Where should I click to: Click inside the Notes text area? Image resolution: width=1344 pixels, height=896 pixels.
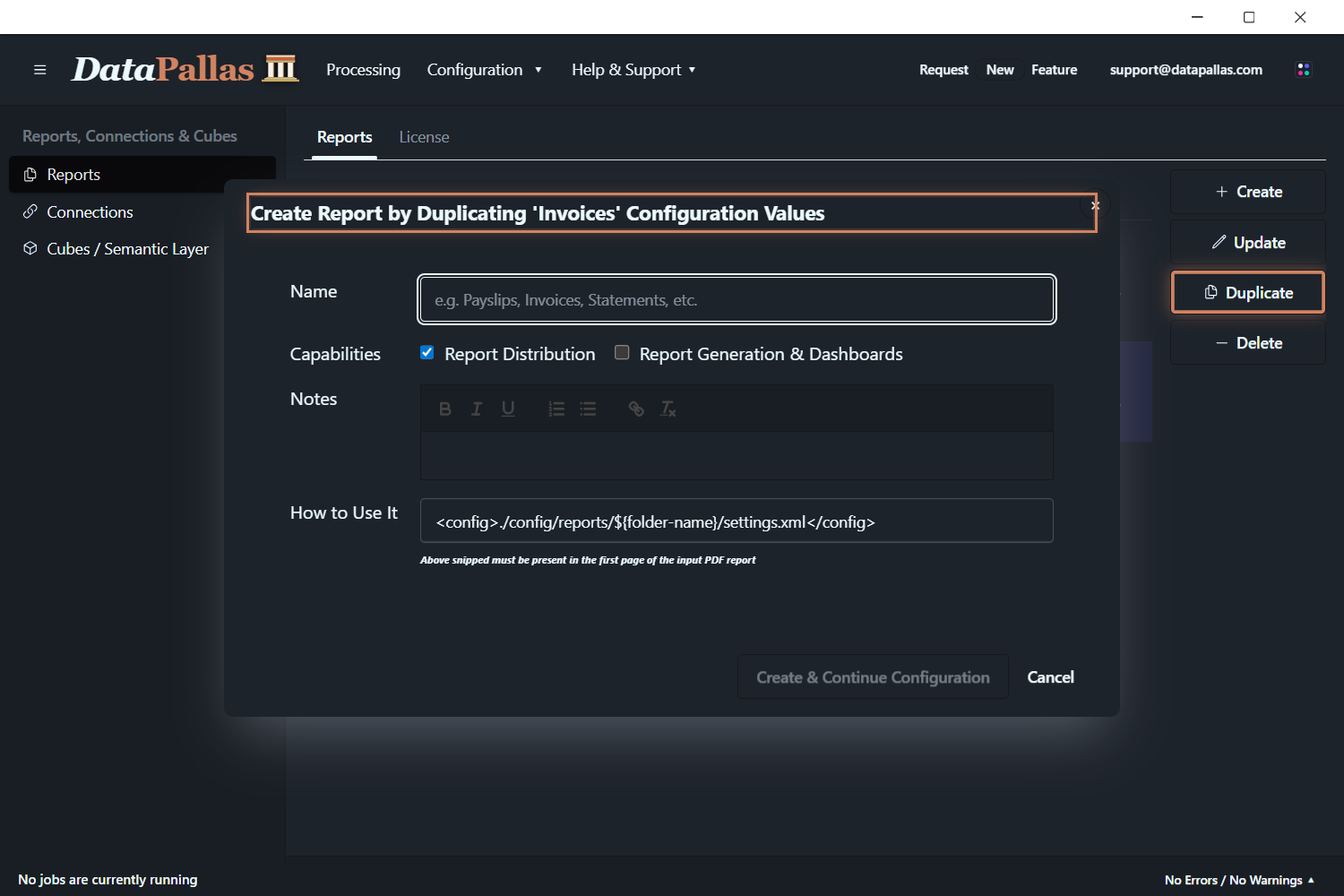(737, 456)
